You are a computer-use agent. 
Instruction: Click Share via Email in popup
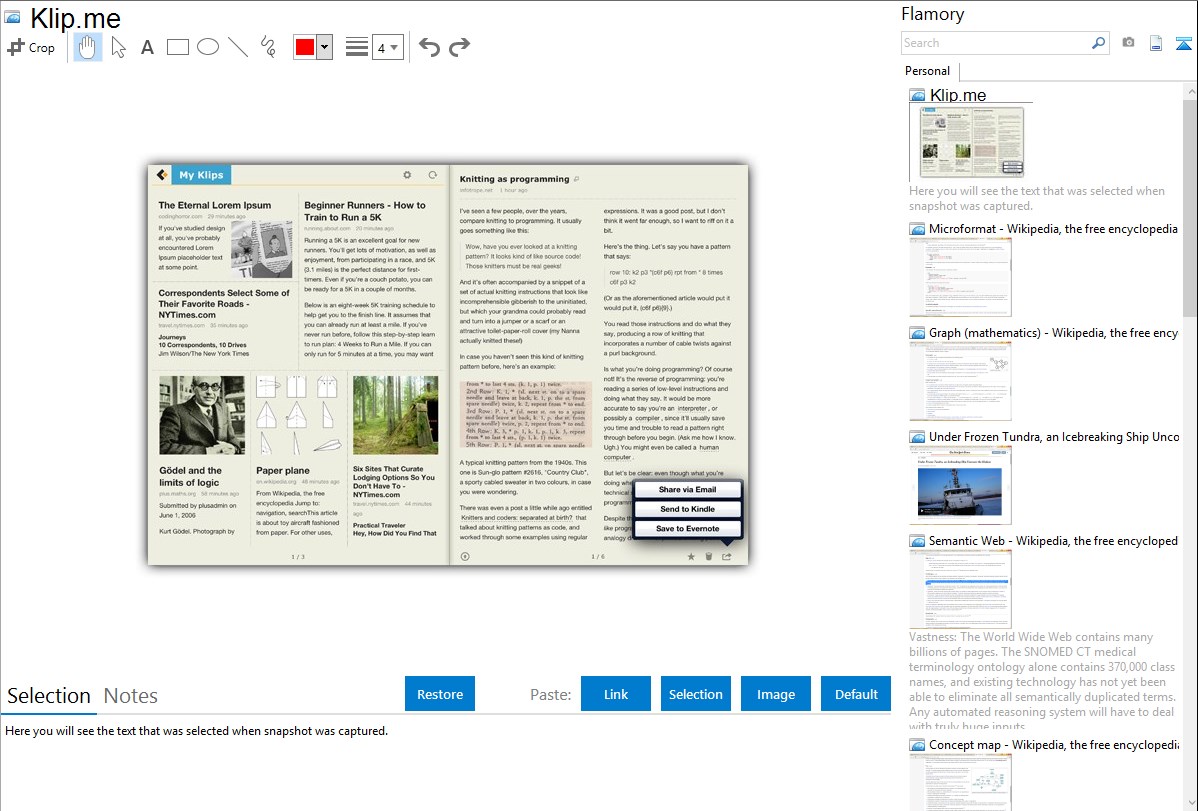point(687,489)
